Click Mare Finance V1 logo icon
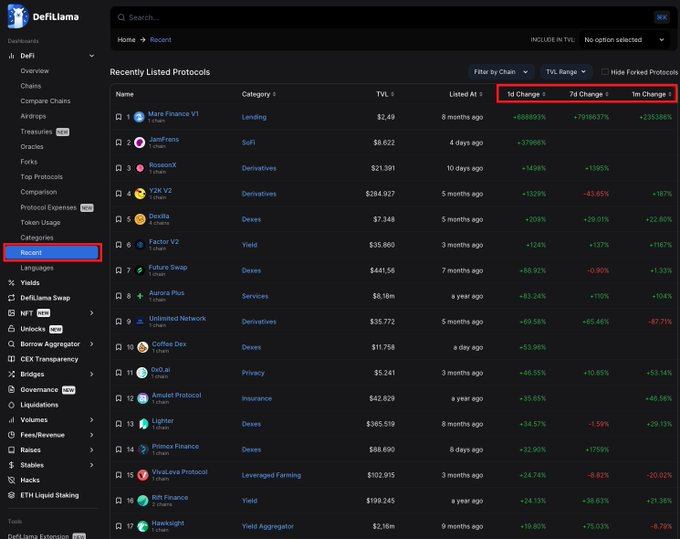 click(x=139, y=117)
